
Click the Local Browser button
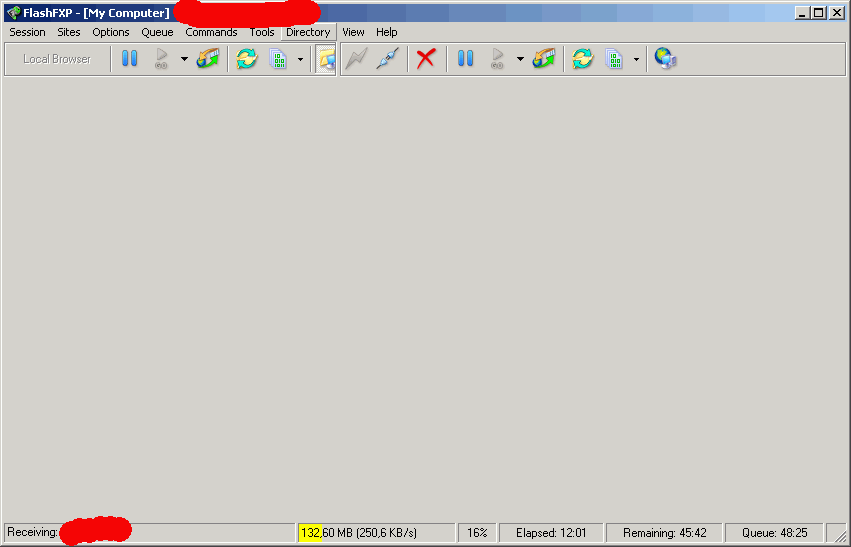[x=57, y=59]
